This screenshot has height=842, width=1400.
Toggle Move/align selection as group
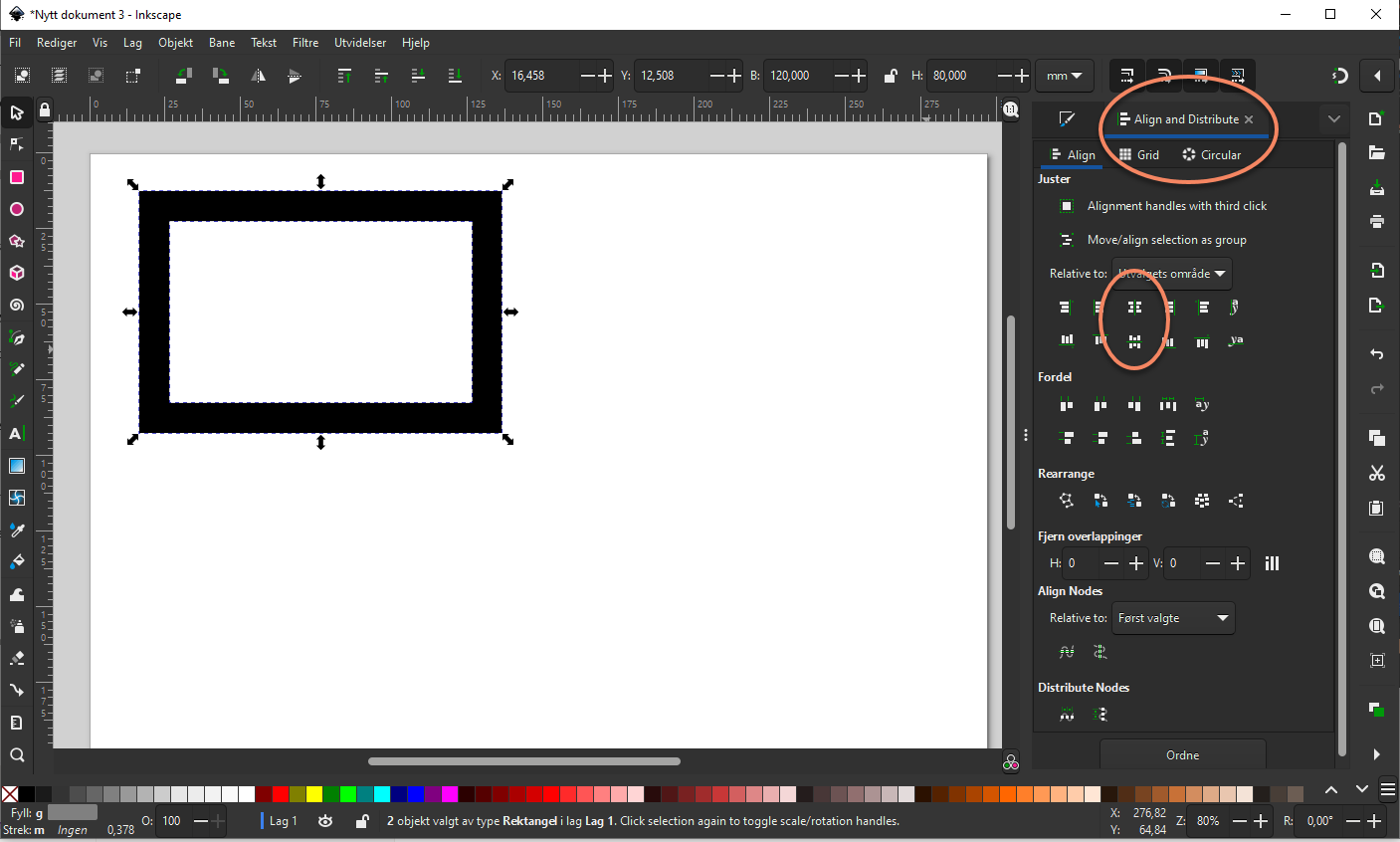coord(1067,240)
